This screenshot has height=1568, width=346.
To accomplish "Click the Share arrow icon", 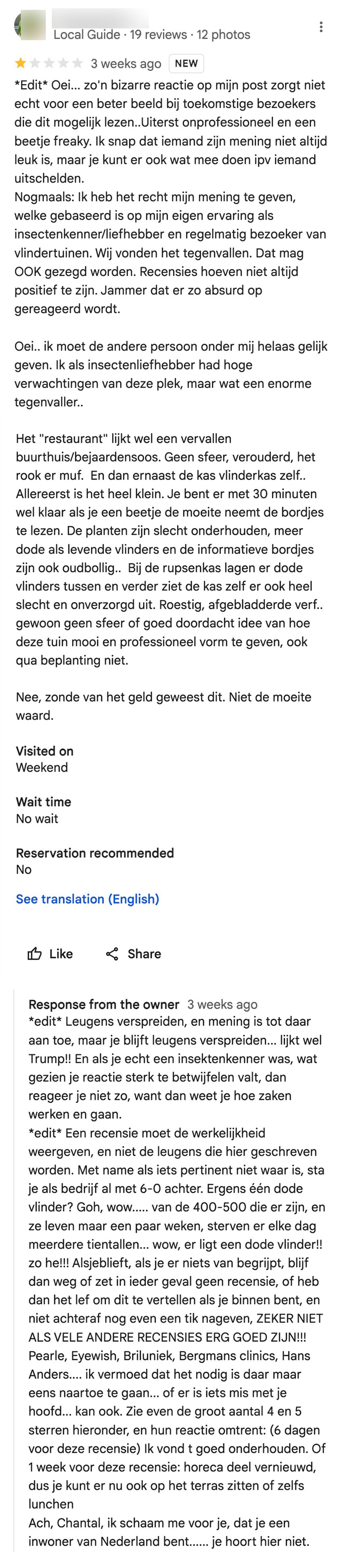I will (x=112, y=954).
